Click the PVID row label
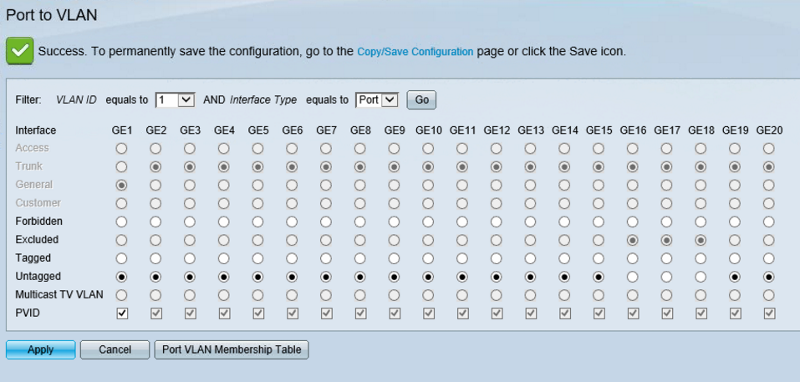This screenshot has width=800, height=382. tap(28, 313)
